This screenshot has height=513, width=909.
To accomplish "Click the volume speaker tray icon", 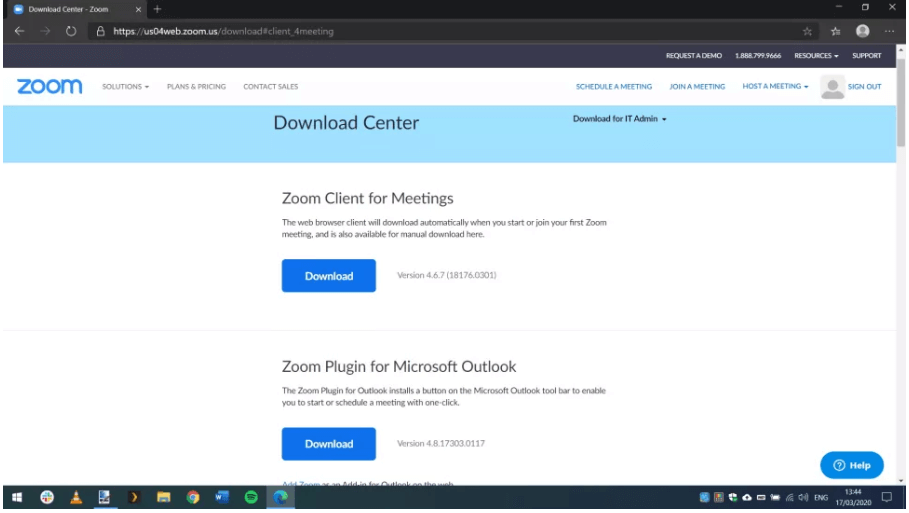I will pyautogui.click(x=803, y=497).
